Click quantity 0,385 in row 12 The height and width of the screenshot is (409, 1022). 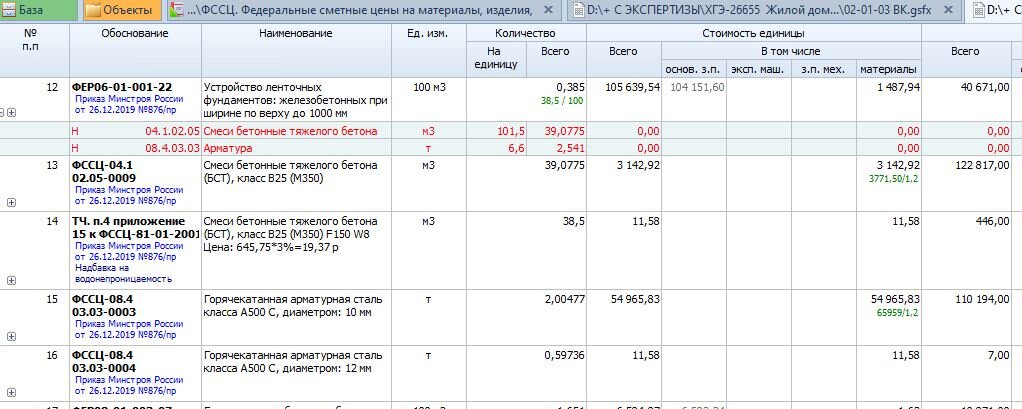click(x=570, y=87)
